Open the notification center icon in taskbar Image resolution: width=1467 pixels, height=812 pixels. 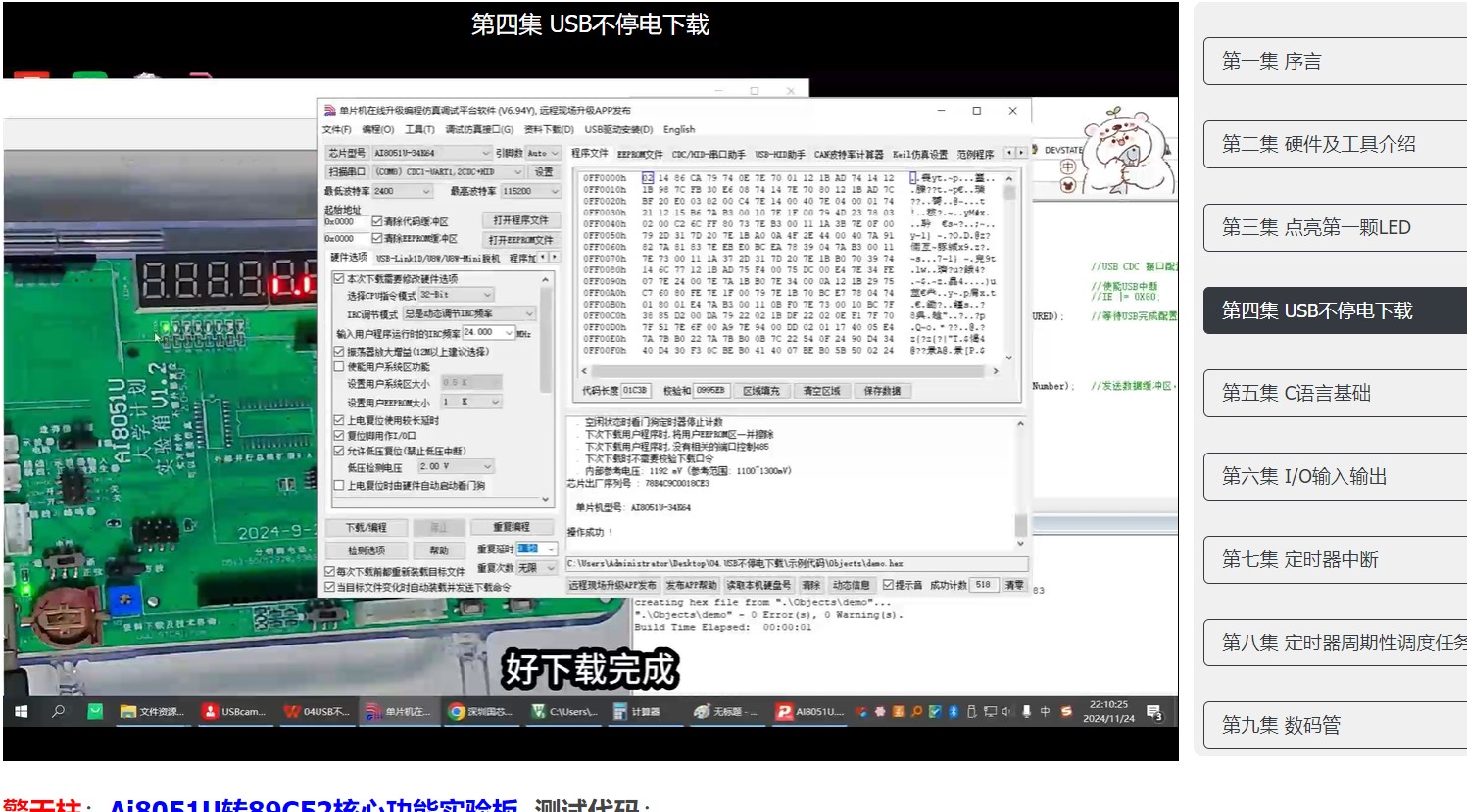point(1154,712)
